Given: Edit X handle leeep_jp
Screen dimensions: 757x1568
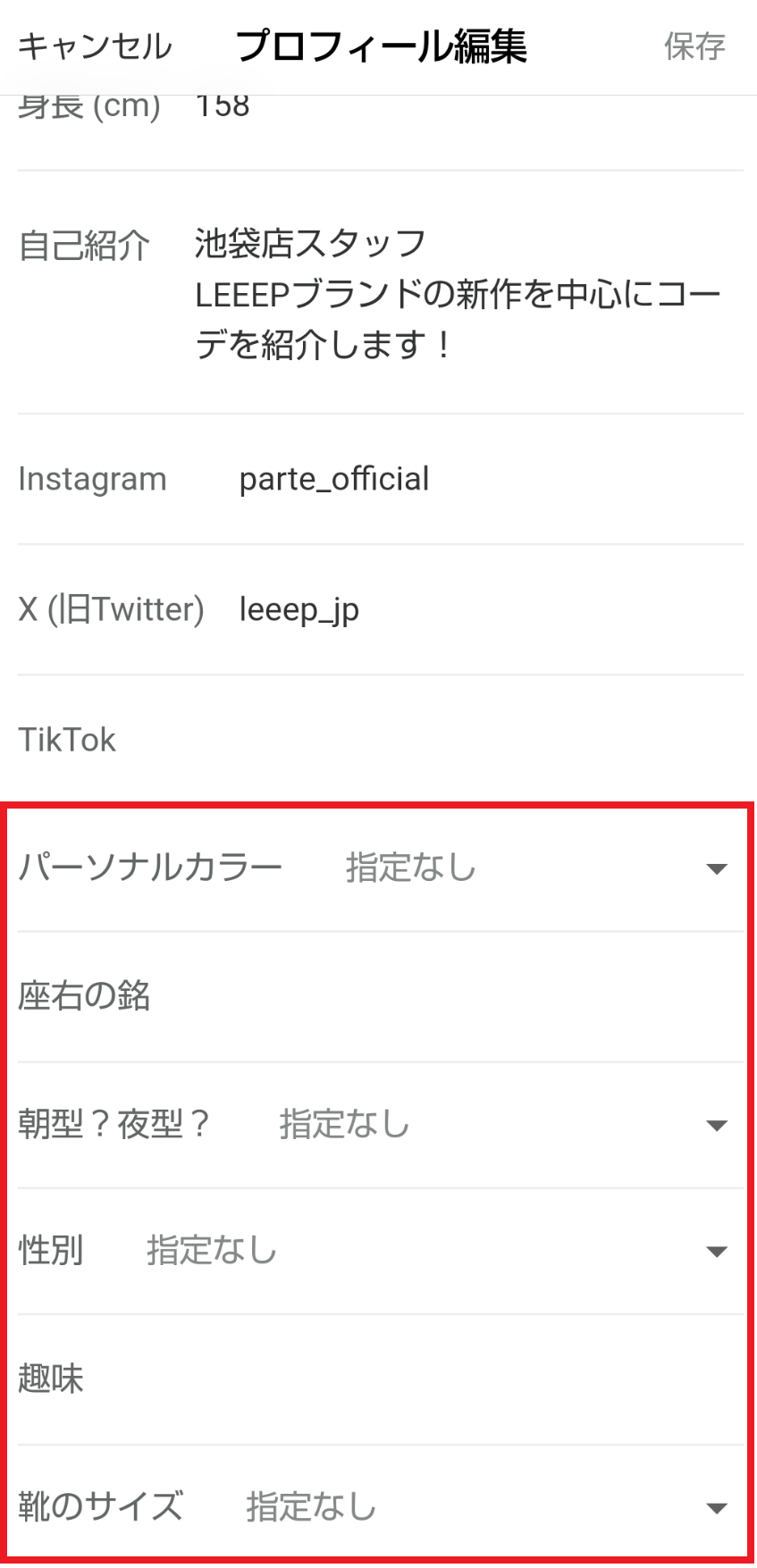Looking at the screenshot, I should coord(299,609).
